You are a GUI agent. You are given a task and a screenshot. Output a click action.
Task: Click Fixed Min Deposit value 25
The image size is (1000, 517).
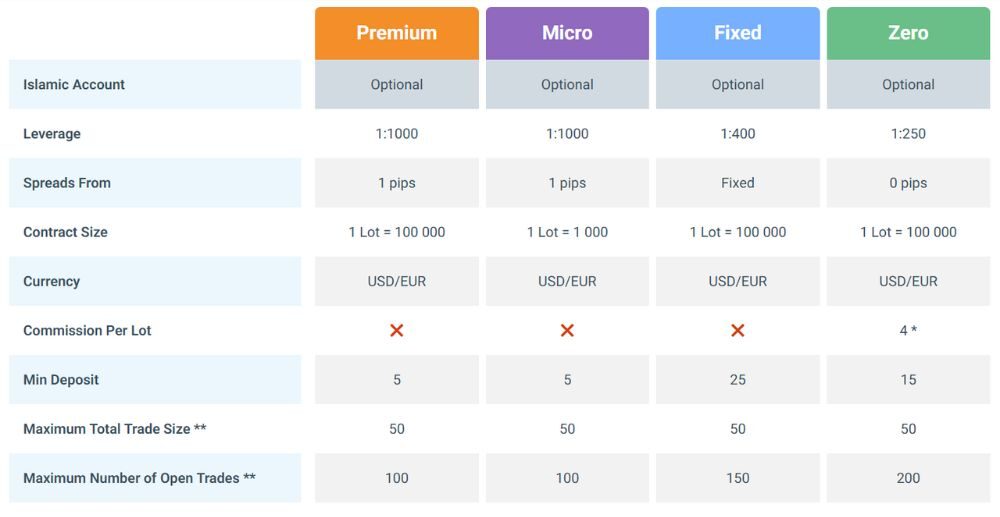tap(738, 380)
